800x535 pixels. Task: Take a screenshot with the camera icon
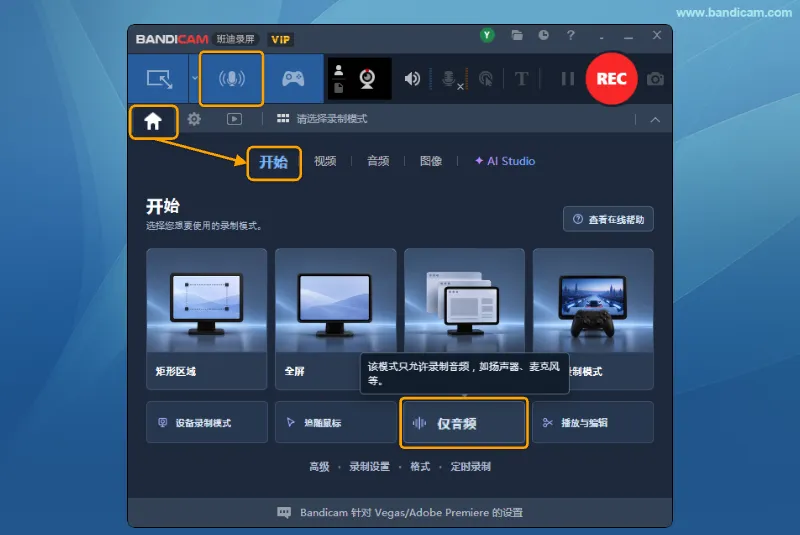pyautogui.click(x=655, y=79)
